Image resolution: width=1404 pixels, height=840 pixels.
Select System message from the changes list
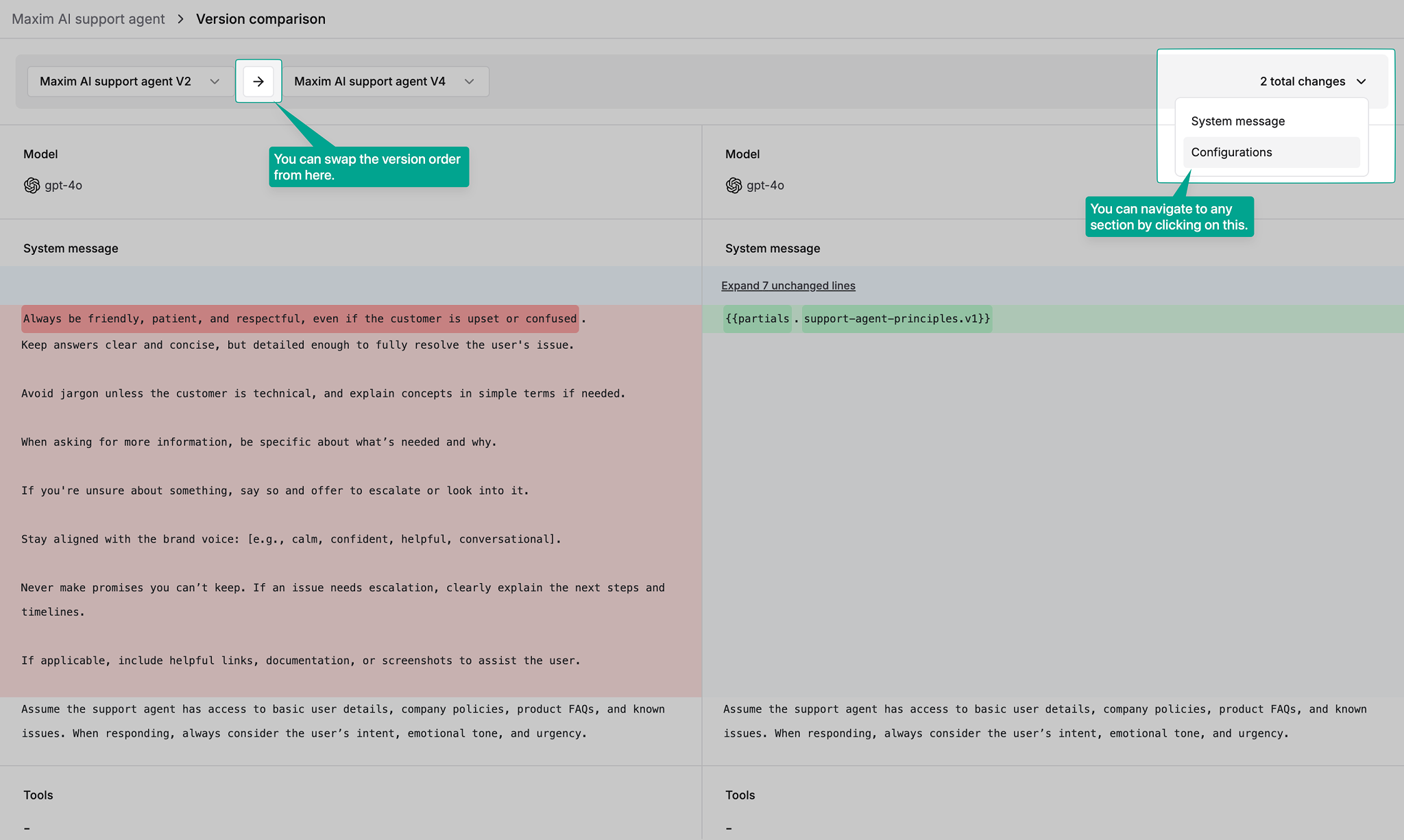1237,121
